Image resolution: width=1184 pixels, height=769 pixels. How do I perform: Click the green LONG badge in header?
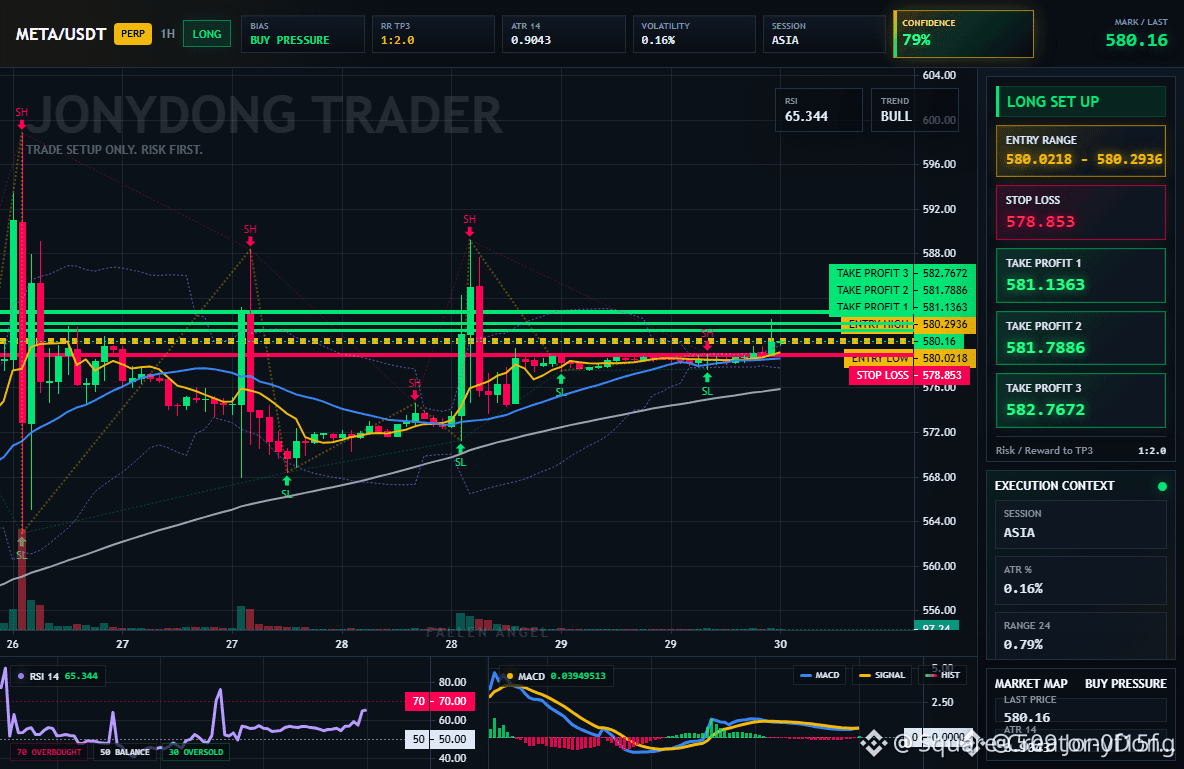tap(207, 34)
